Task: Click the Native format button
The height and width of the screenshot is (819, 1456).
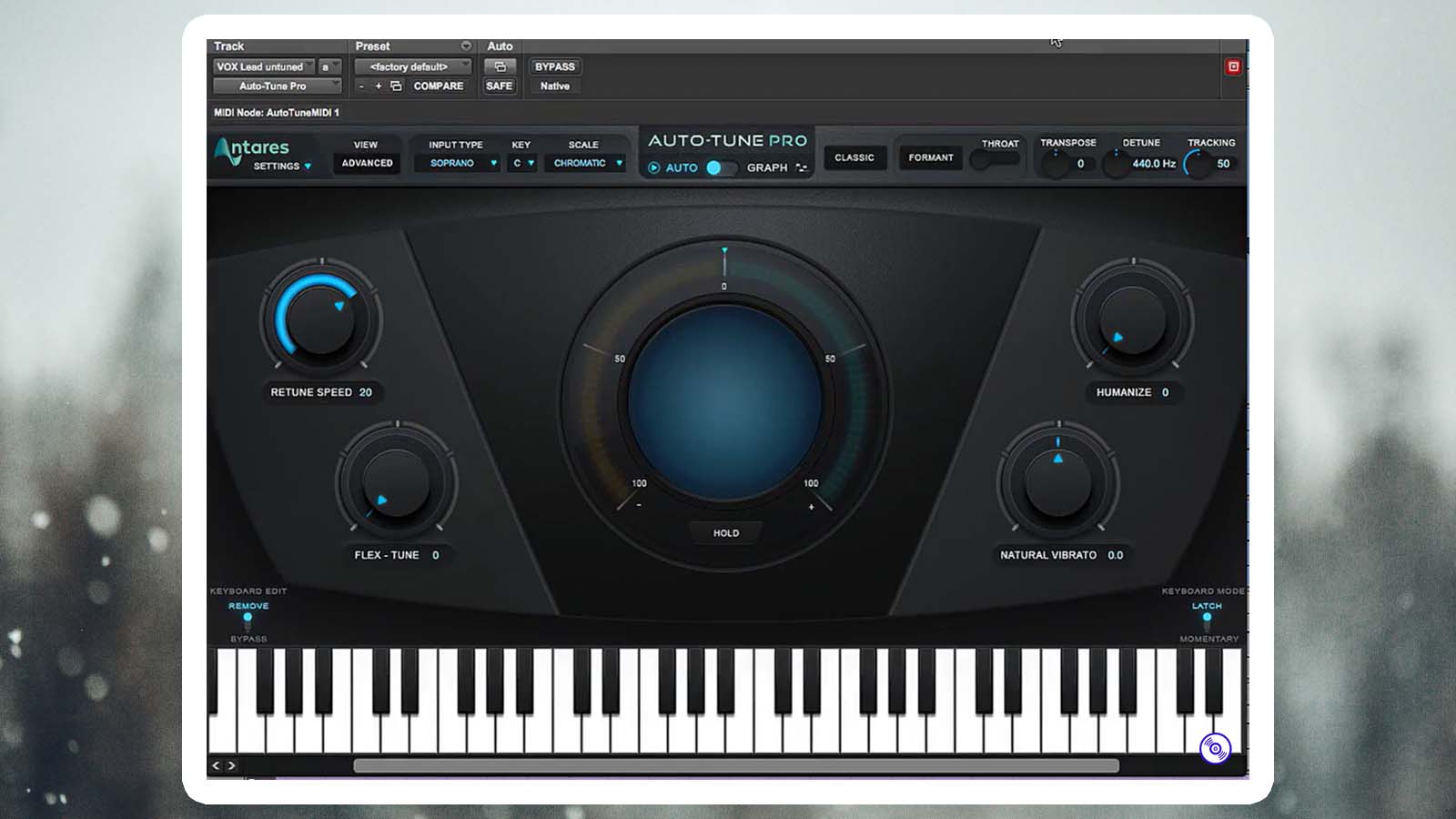Action: [x=555, y=86]
